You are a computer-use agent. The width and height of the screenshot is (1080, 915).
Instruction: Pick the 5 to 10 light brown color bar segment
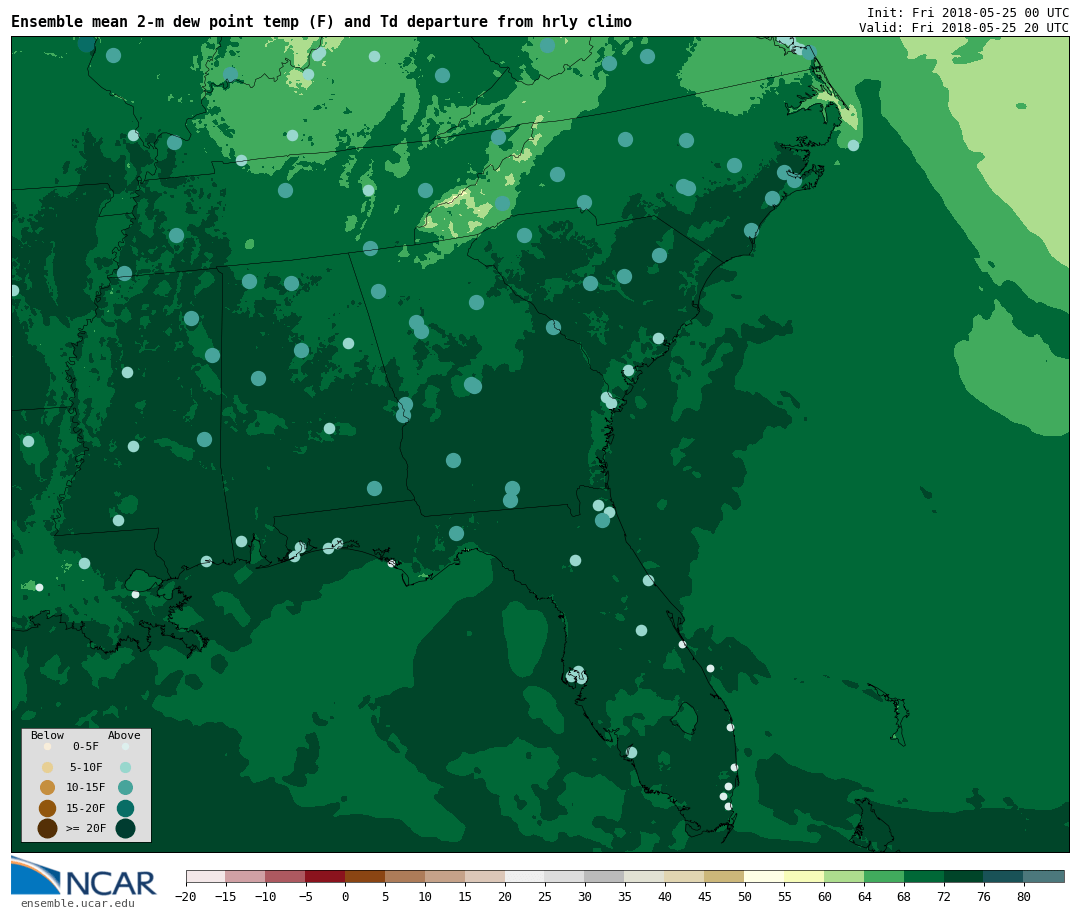[x=406, y=876]
